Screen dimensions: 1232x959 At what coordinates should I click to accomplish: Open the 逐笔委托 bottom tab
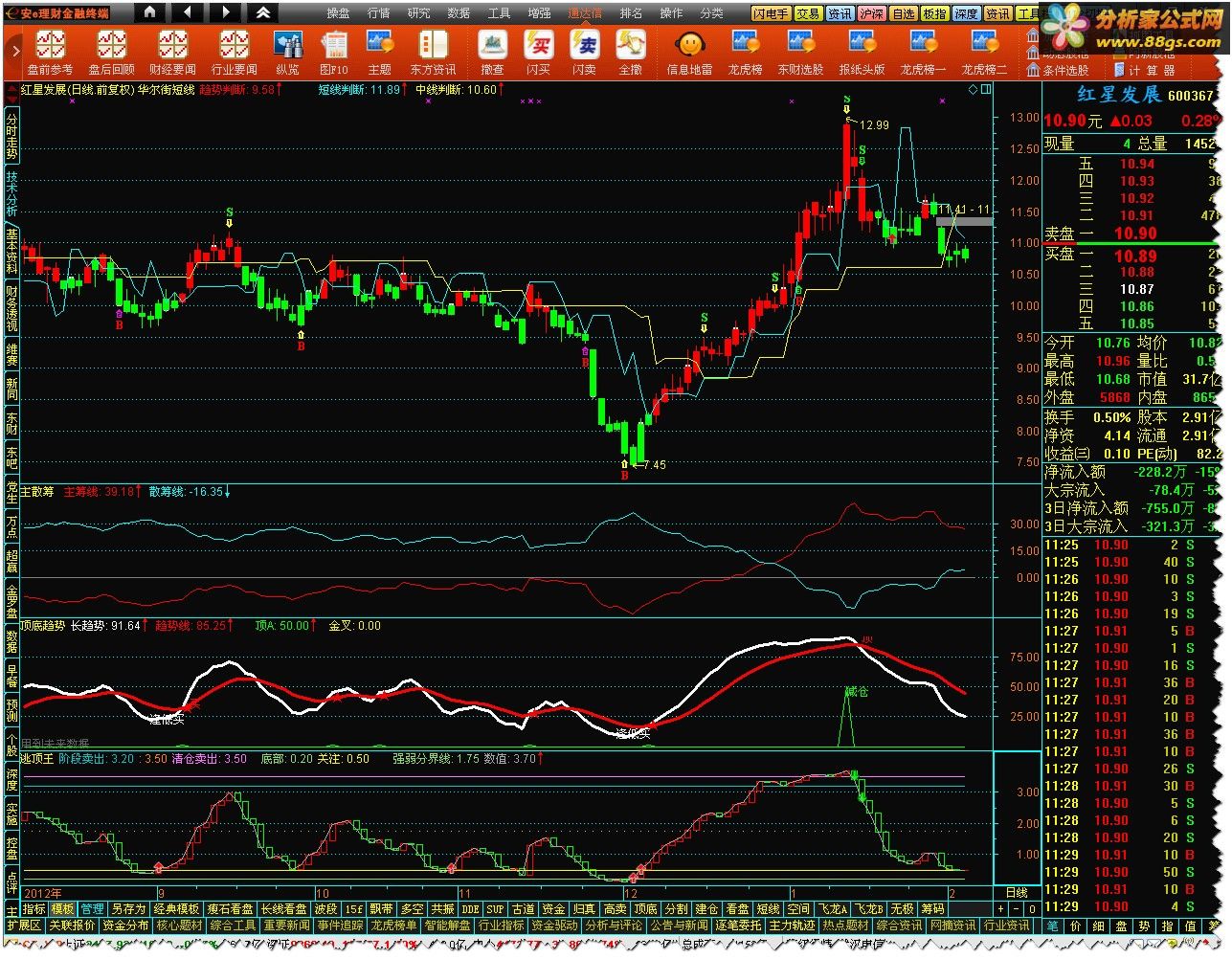(x=739, y=926)
